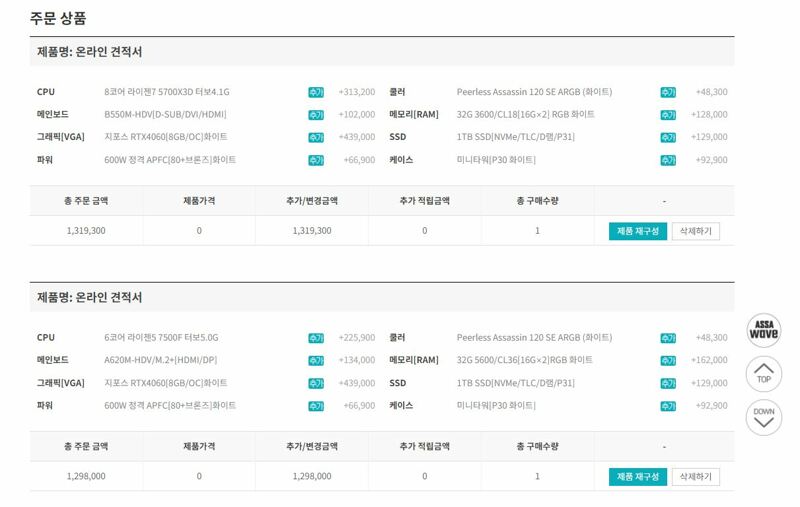Click 추가 badge for 600W power in first quote
The image size is (800, 507).
coord(316,160)
